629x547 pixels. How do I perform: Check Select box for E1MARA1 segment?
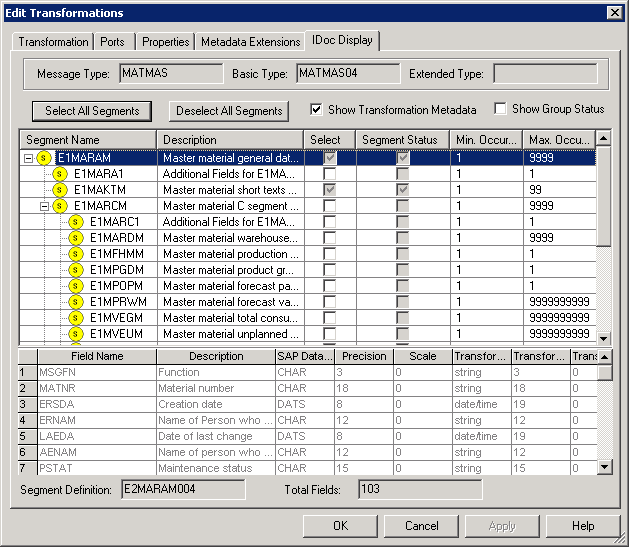click(x=329, y=174)
